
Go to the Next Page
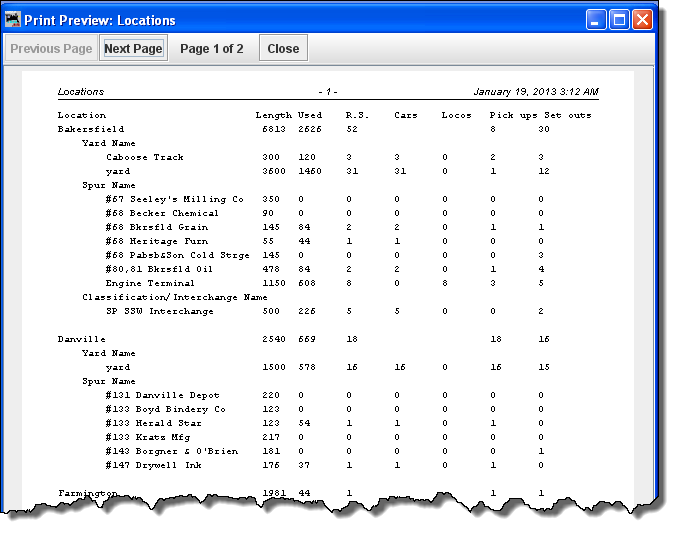pyautogui.click(x=133, y=48)
